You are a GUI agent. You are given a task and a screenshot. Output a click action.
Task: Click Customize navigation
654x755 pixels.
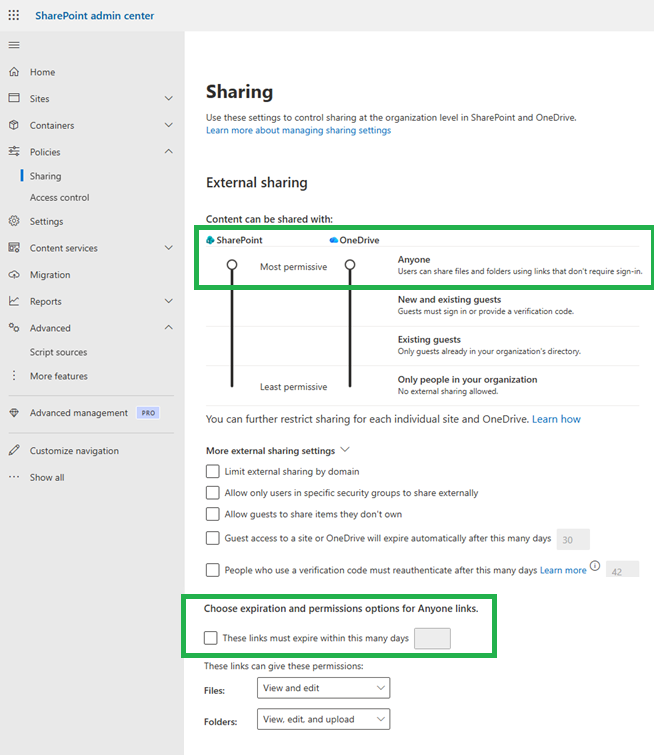pos(74,451)
